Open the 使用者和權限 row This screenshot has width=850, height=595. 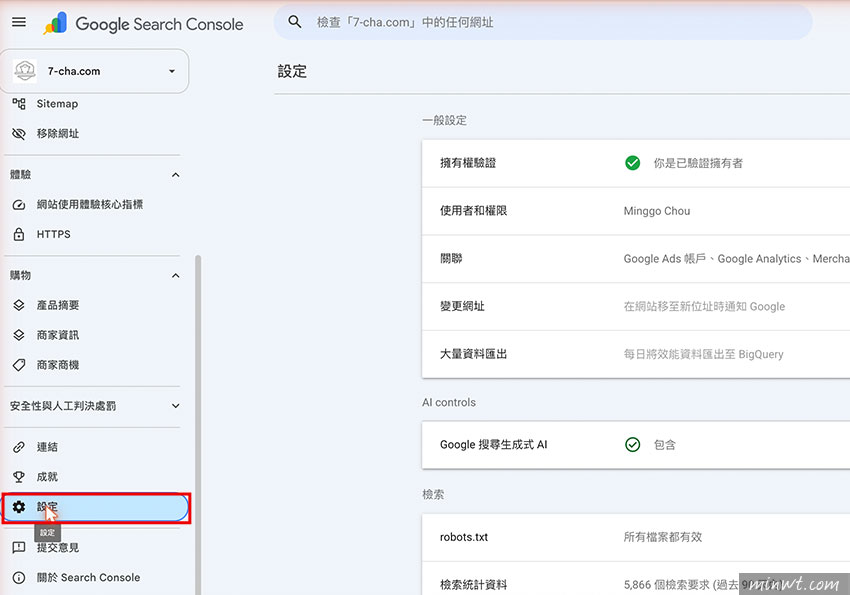[636, 211]
